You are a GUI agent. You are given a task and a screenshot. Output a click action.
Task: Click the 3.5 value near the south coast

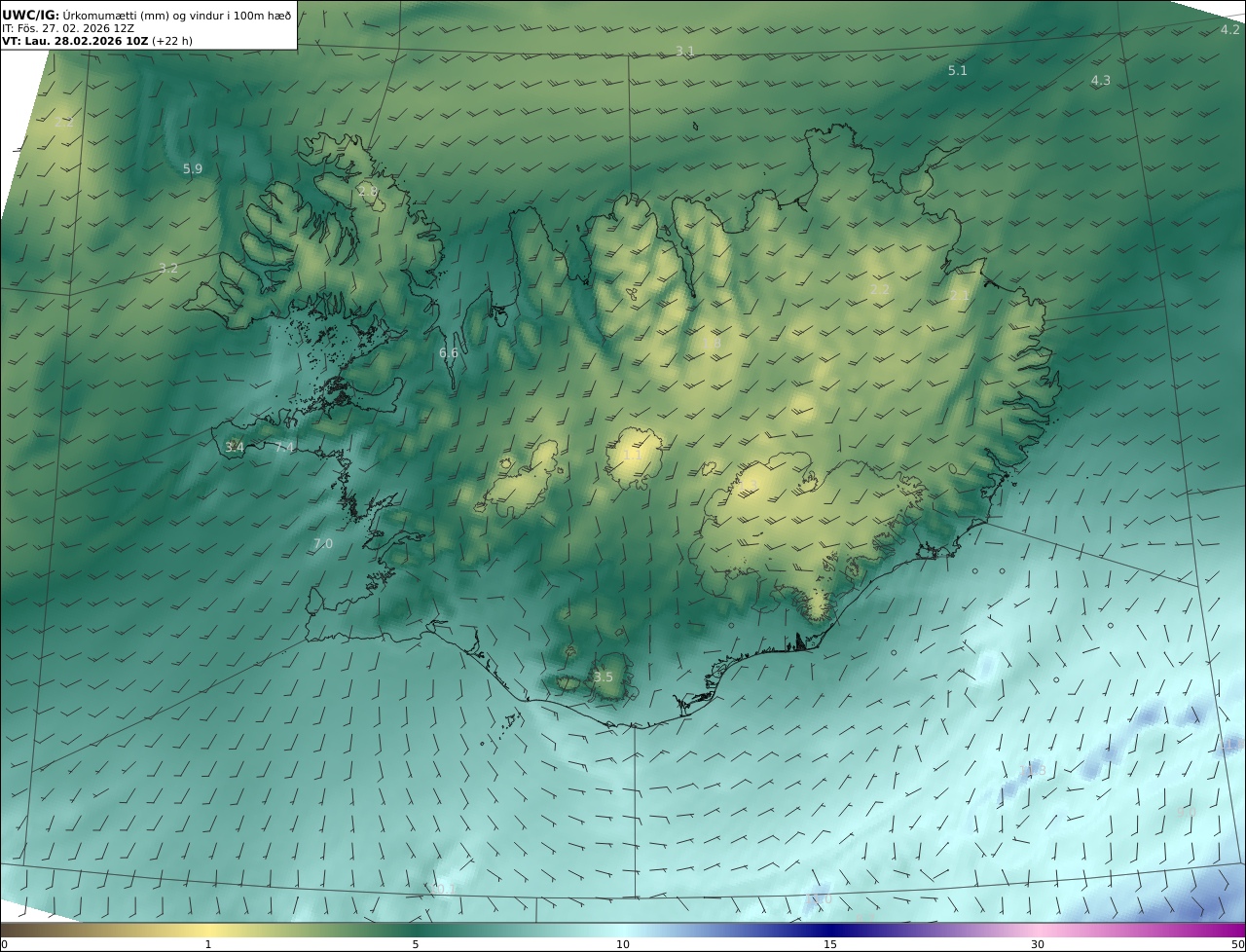[x=604, y=677]
